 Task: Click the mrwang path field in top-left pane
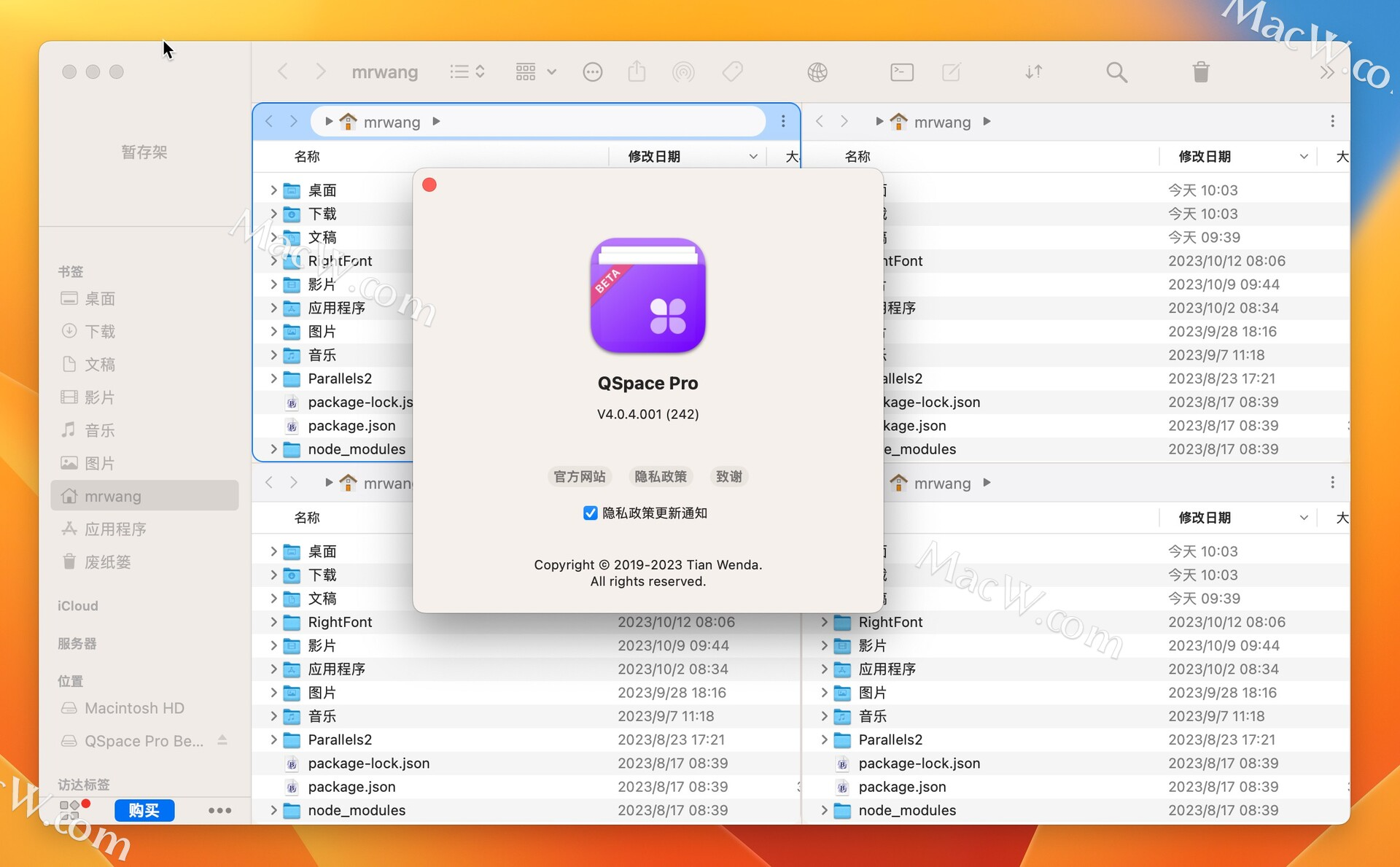coord(538,121)
